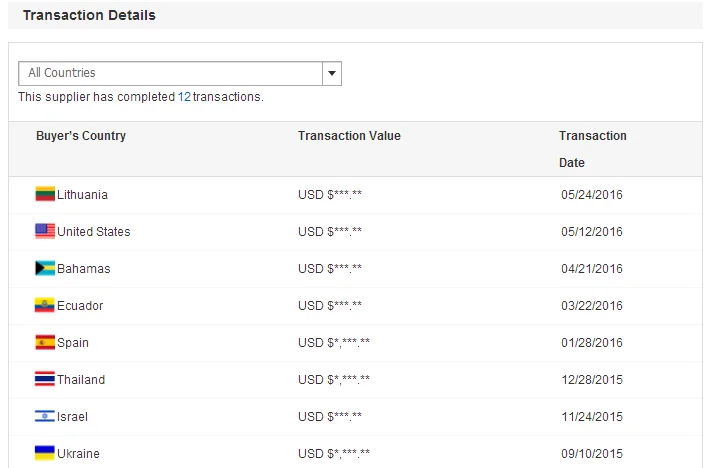Screen dimensions: 704x468
Task: Click the Israel flag icon
Action: tap(44, 416)
